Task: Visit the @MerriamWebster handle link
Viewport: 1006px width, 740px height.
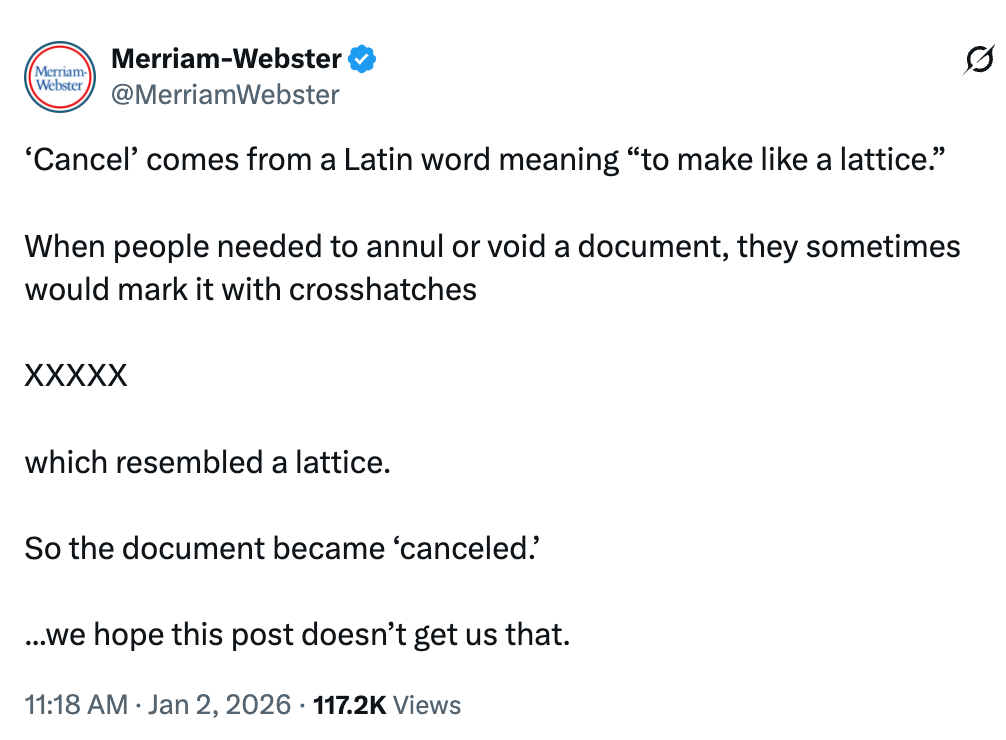Action: point(225,95)
